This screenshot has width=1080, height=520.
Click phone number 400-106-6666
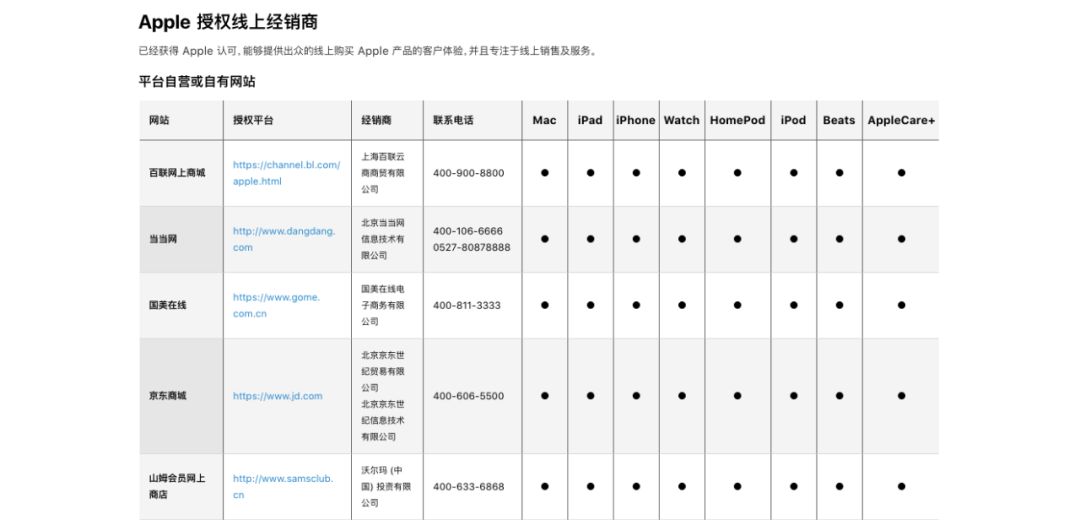(x=468, y=231)
